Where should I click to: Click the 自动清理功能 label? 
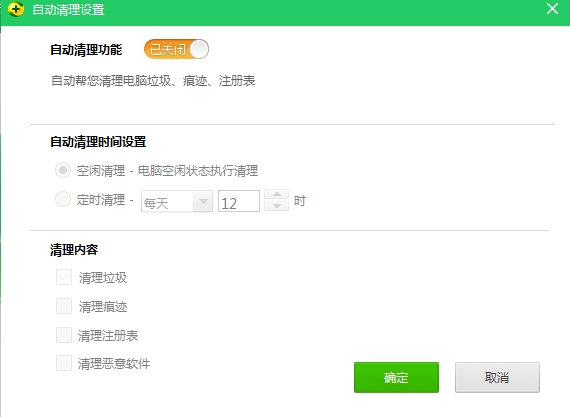click(86, 50)
